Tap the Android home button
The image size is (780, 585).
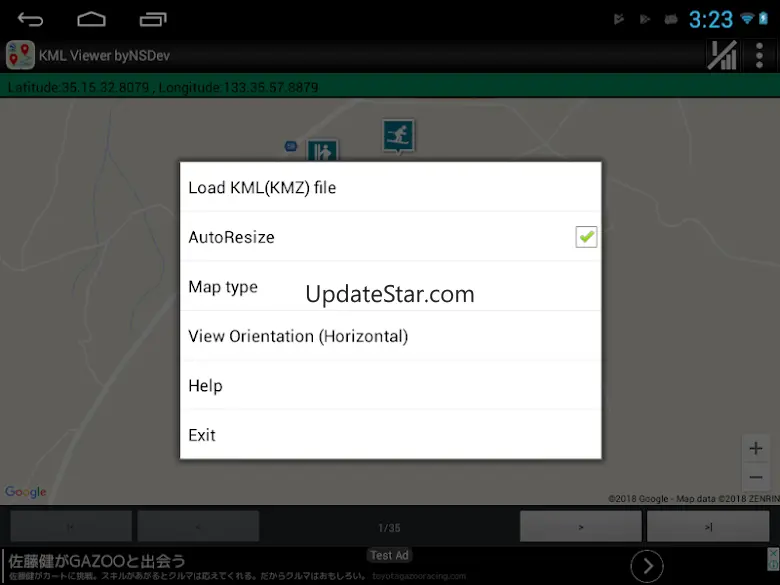pos(92,19)
